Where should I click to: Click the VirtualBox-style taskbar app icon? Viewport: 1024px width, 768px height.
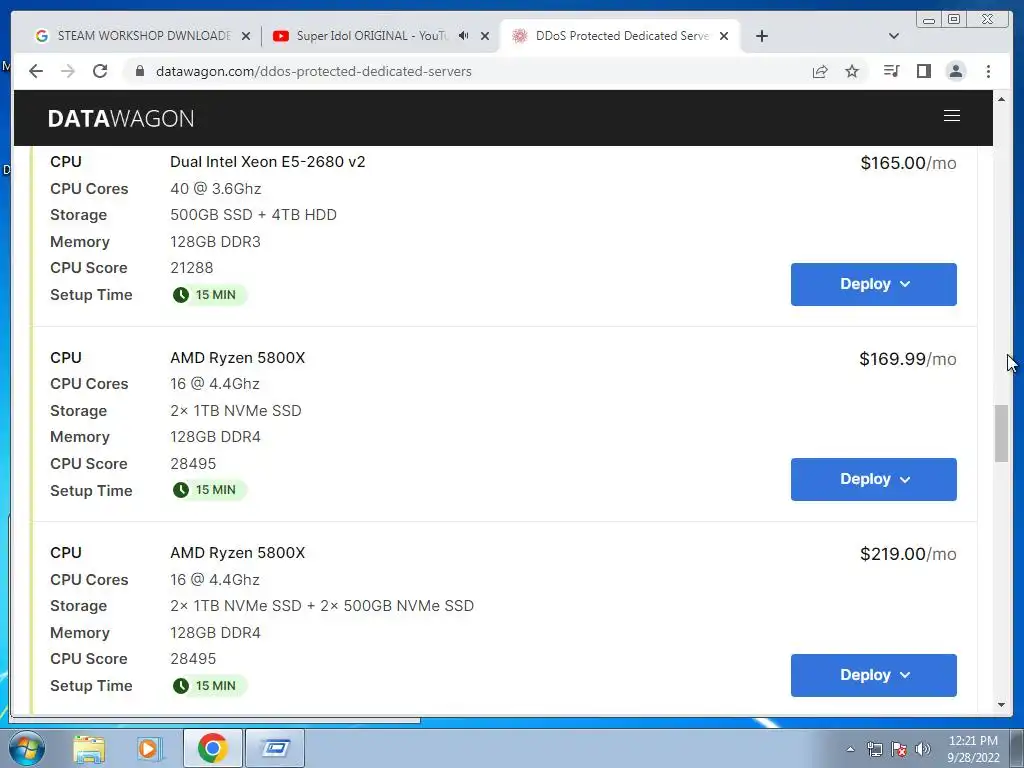click(x=275, y=748)
